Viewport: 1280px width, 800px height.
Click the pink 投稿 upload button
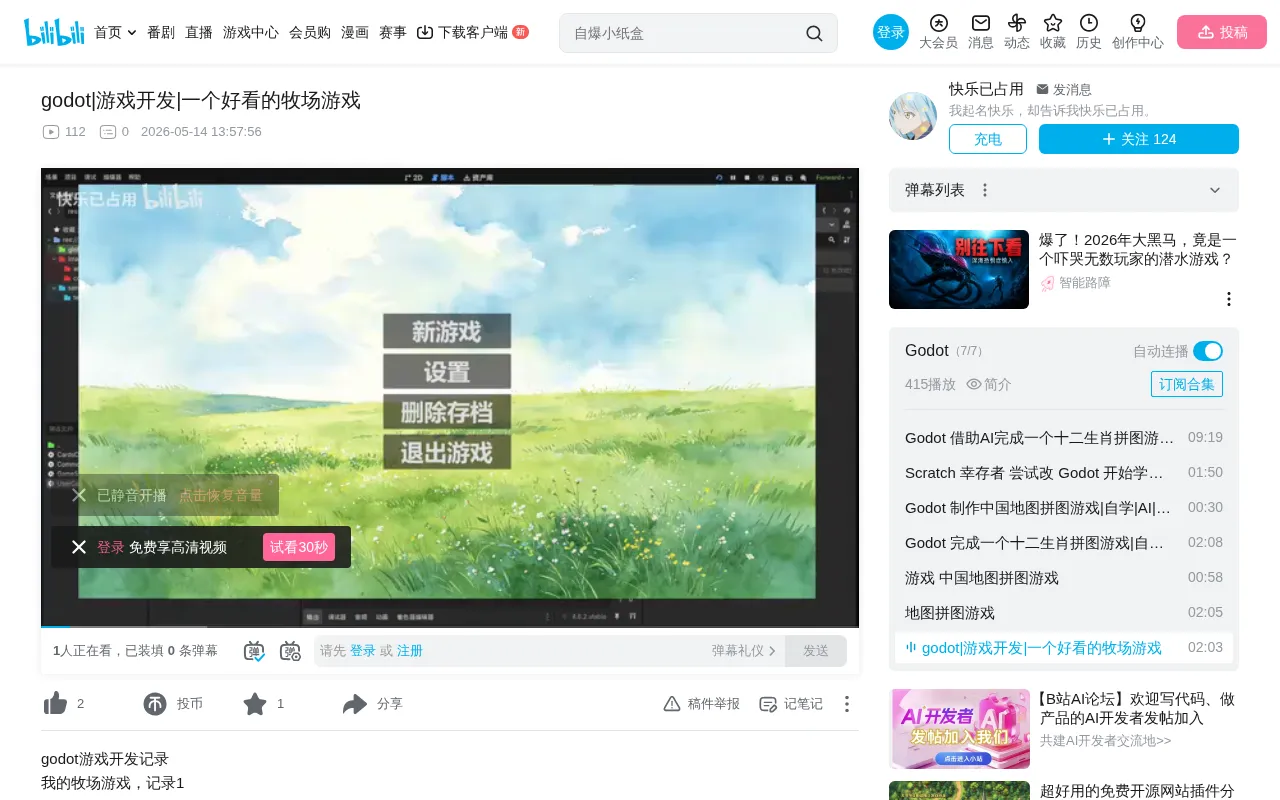pos(1222,32)
